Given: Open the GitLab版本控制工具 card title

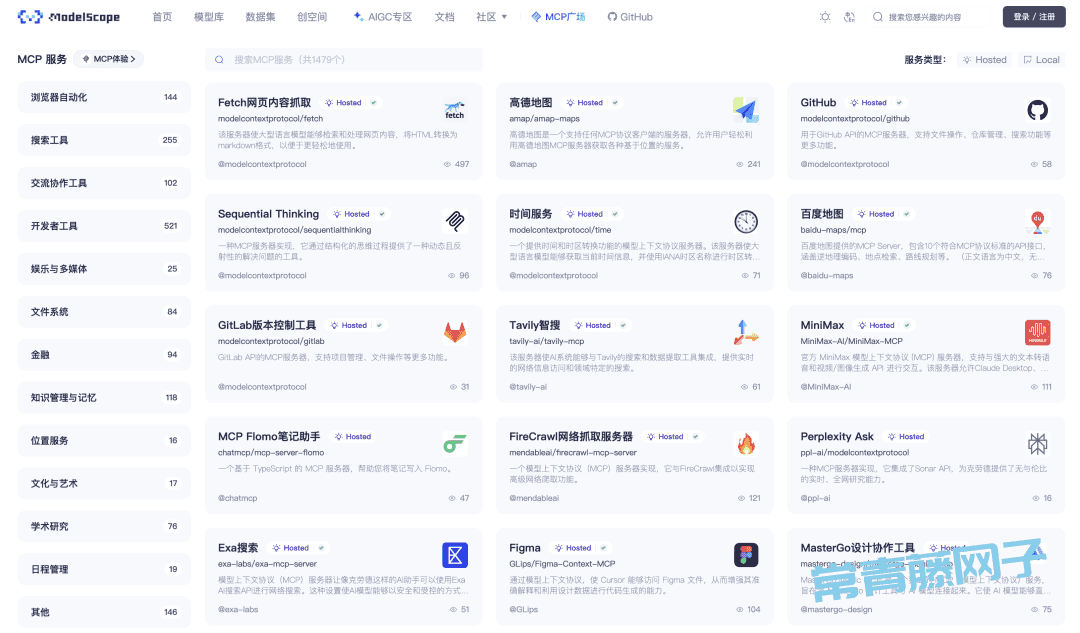Looking at the screenshot, I should [267, 325].
